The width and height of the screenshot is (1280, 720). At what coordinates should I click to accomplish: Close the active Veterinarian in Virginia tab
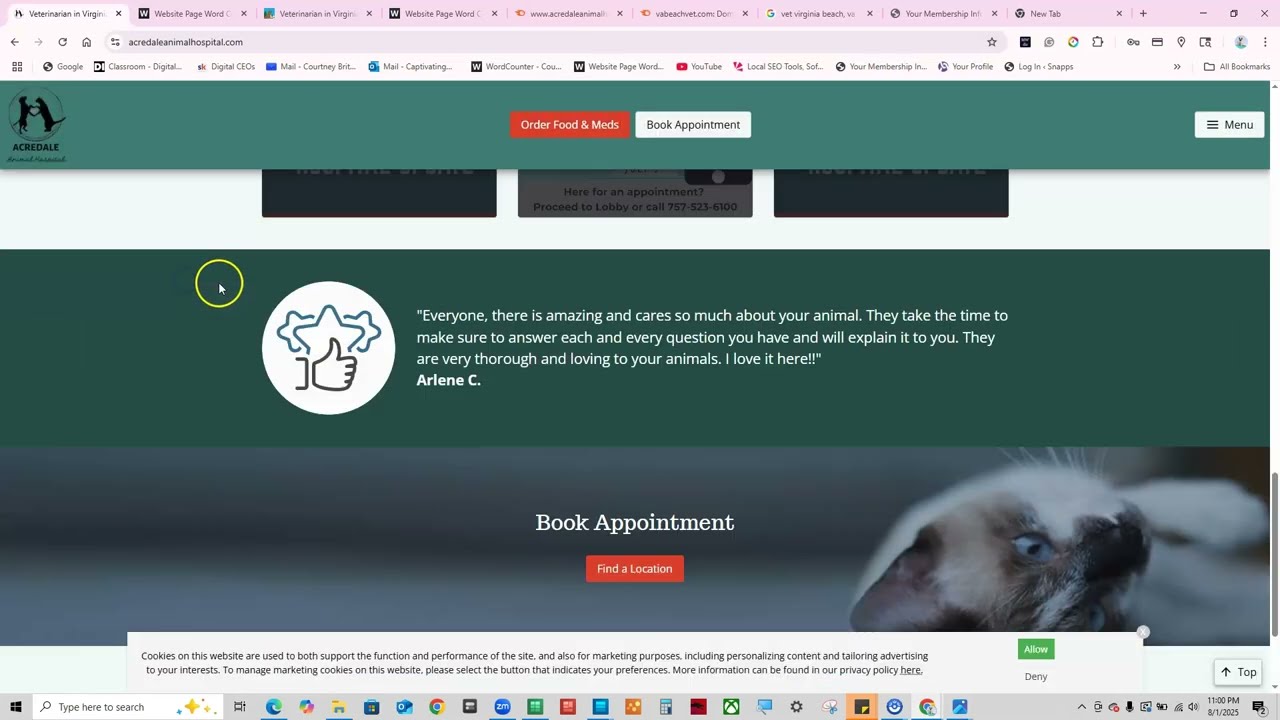click(x=118, y=14)
